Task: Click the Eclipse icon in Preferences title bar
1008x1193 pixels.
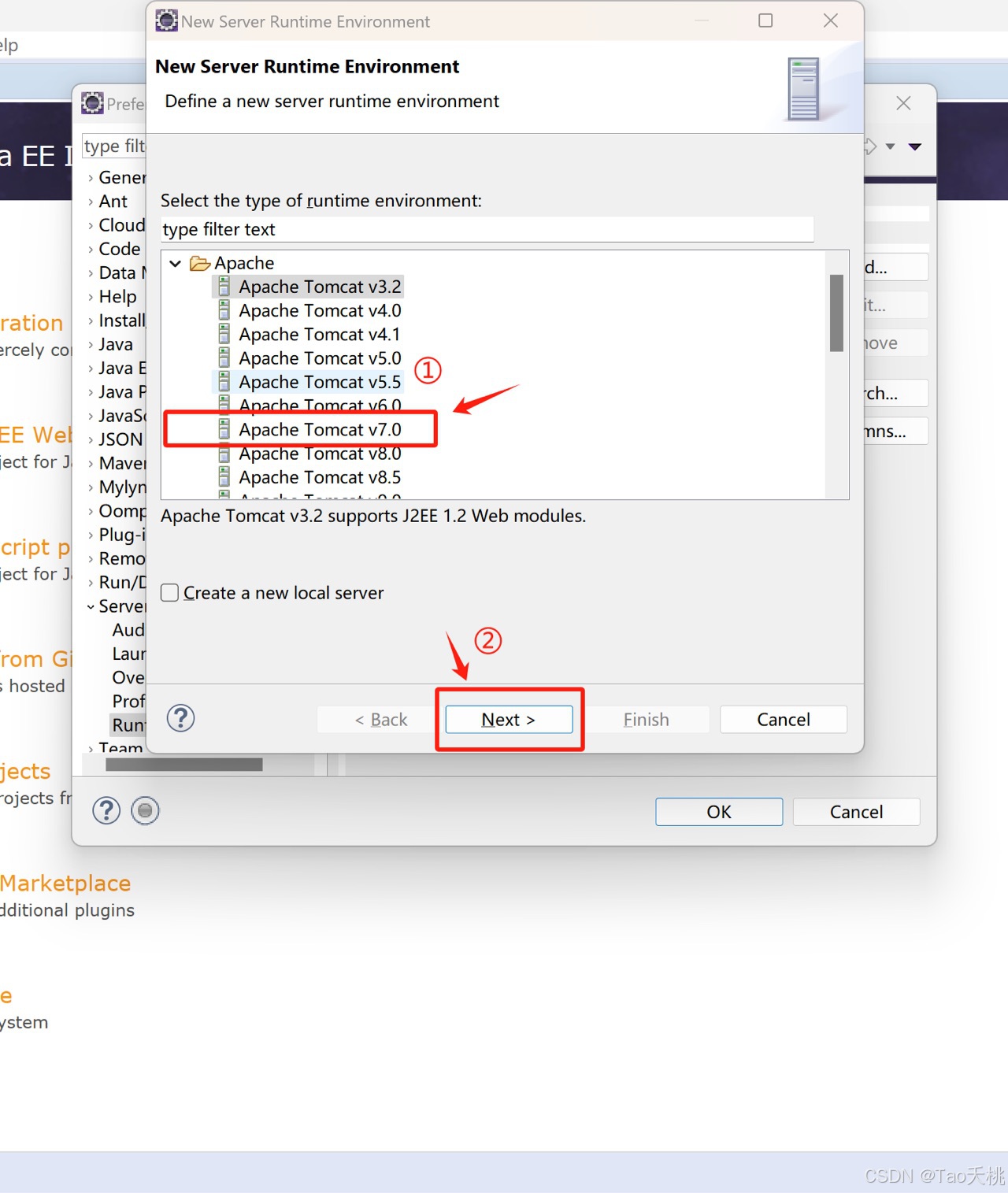Action: point(92,102)
